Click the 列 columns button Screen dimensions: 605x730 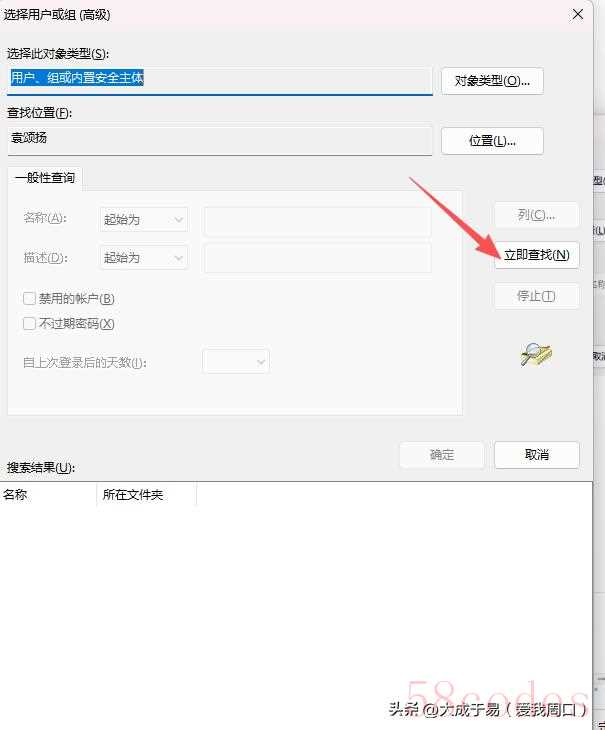tap(537, 215)
